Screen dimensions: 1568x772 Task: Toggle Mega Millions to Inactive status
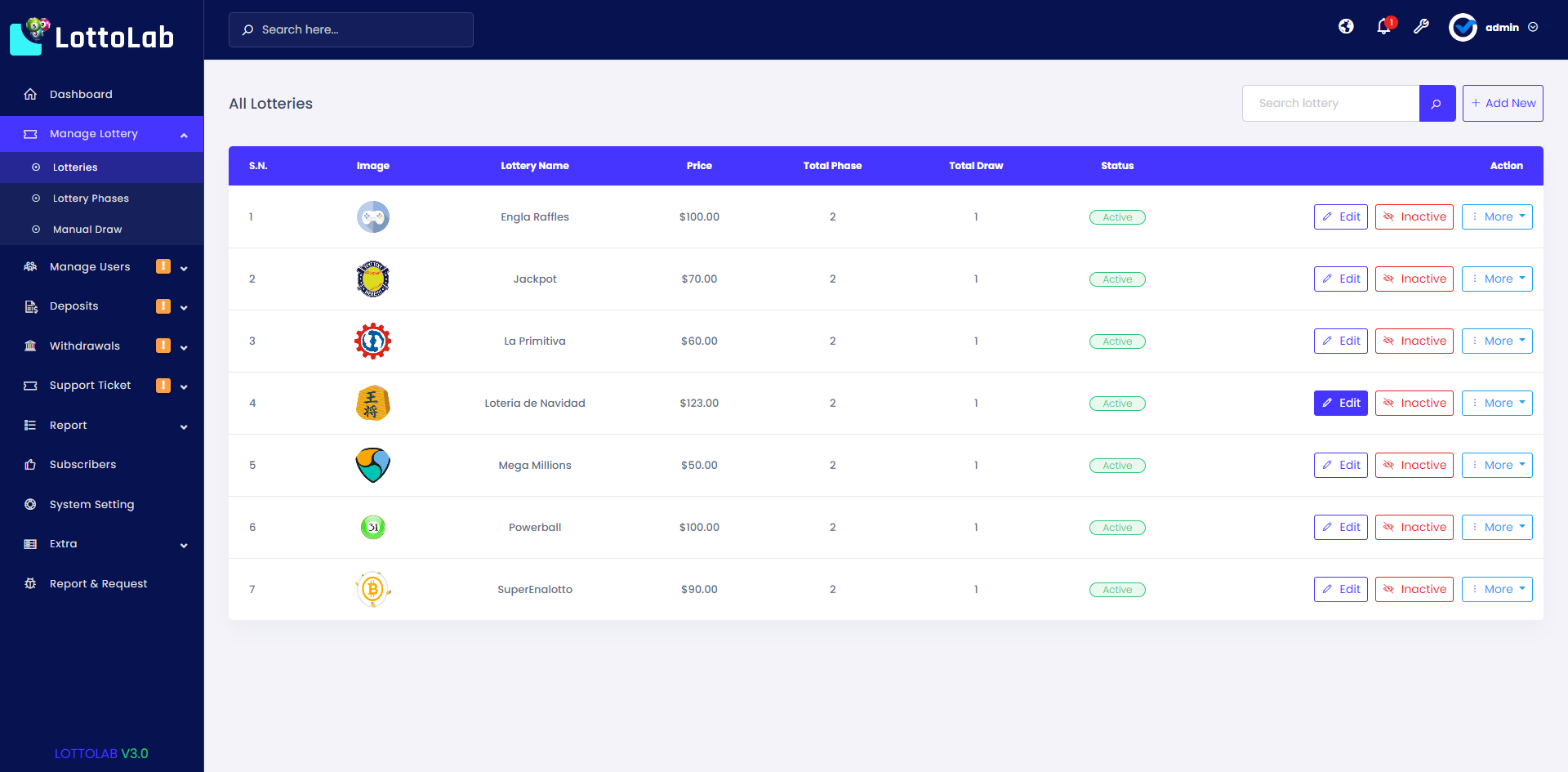(1414, 465)
